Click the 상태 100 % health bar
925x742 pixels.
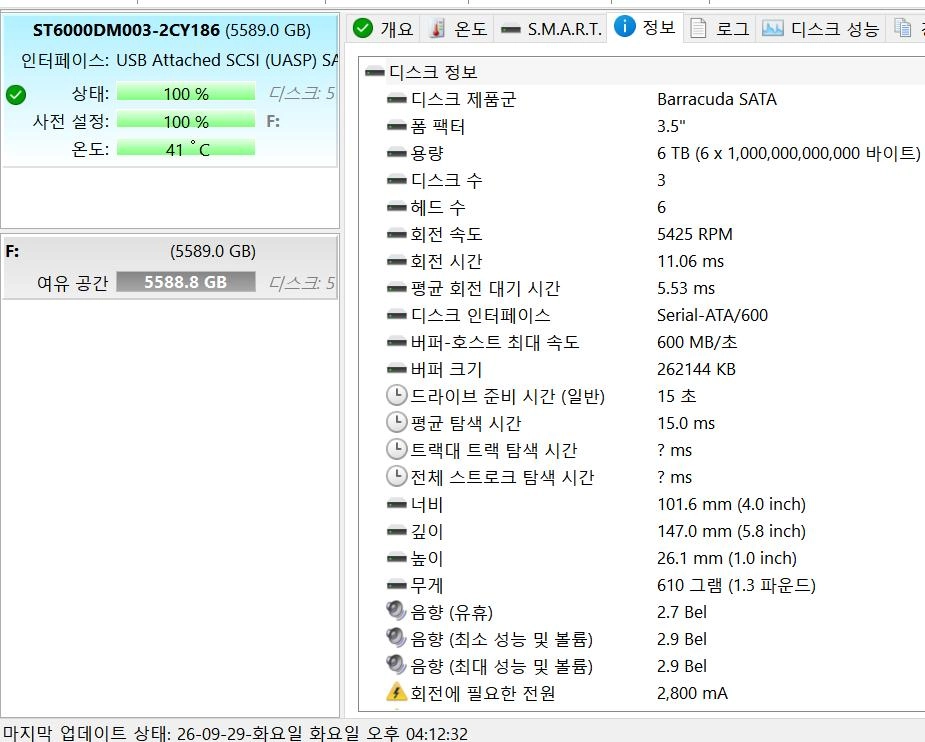click(186, 94)
